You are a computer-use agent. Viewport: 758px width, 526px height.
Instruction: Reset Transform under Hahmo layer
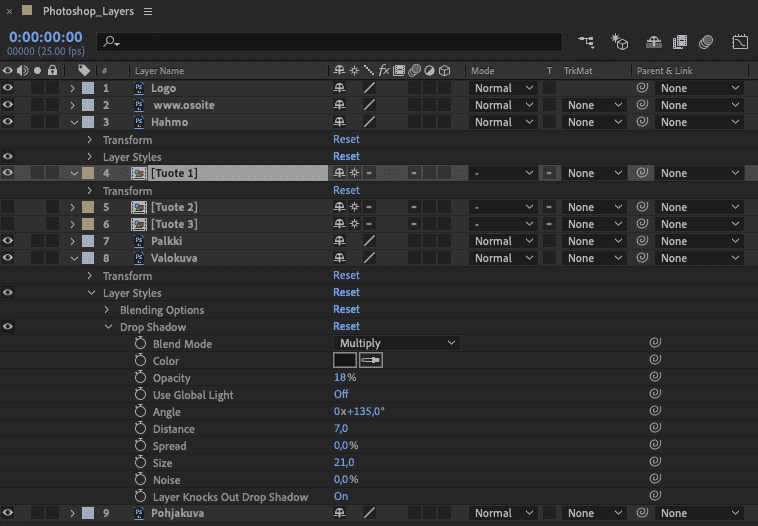pos(346,139)
